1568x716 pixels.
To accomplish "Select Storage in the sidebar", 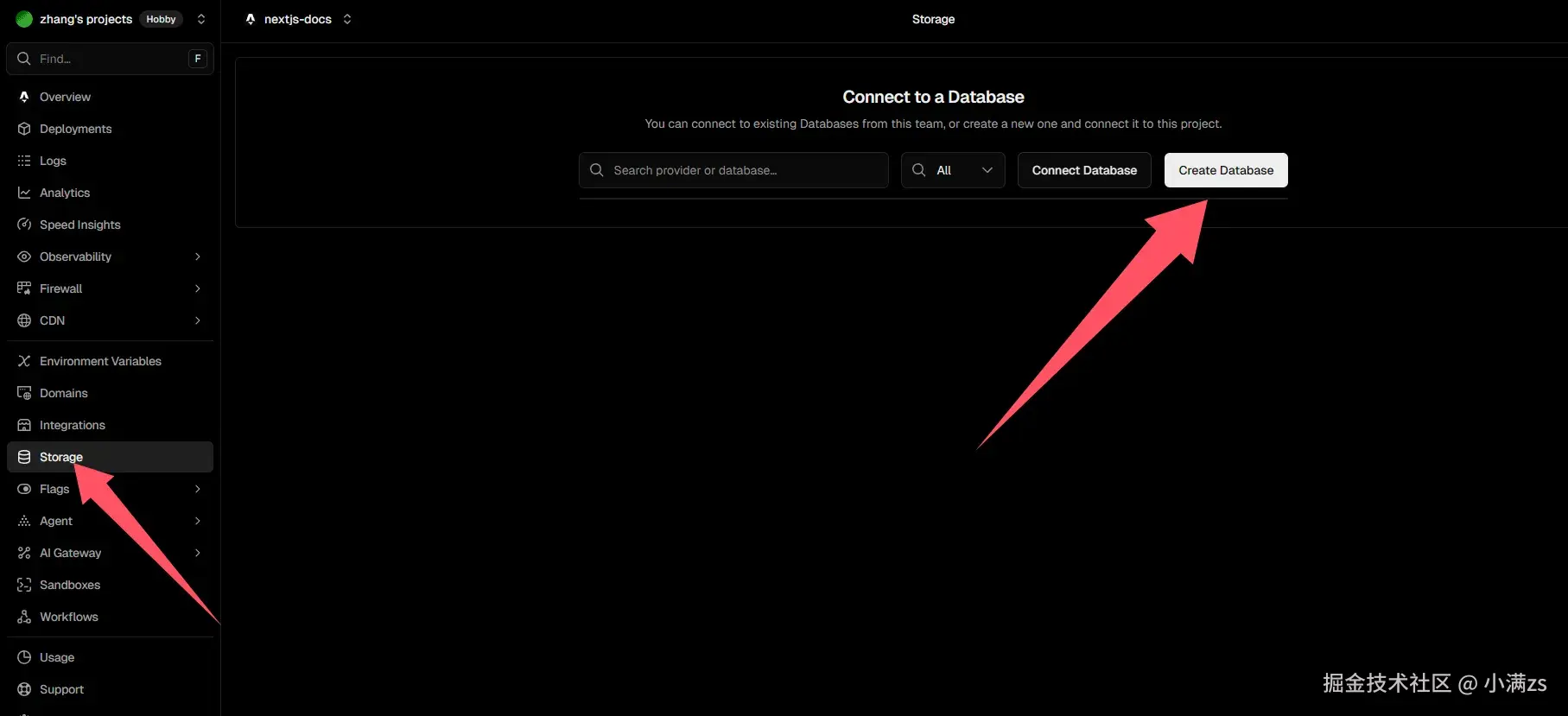I will 110,457.
